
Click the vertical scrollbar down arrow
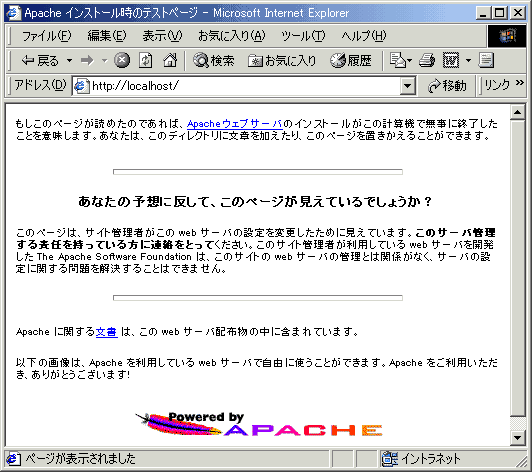517,437
